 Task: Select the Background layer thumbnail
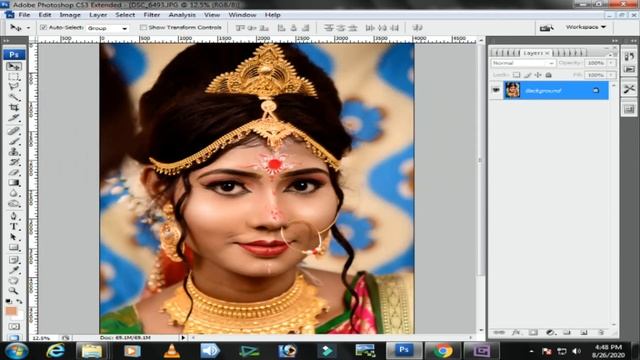pyautogui.click(x=512, y=90)
